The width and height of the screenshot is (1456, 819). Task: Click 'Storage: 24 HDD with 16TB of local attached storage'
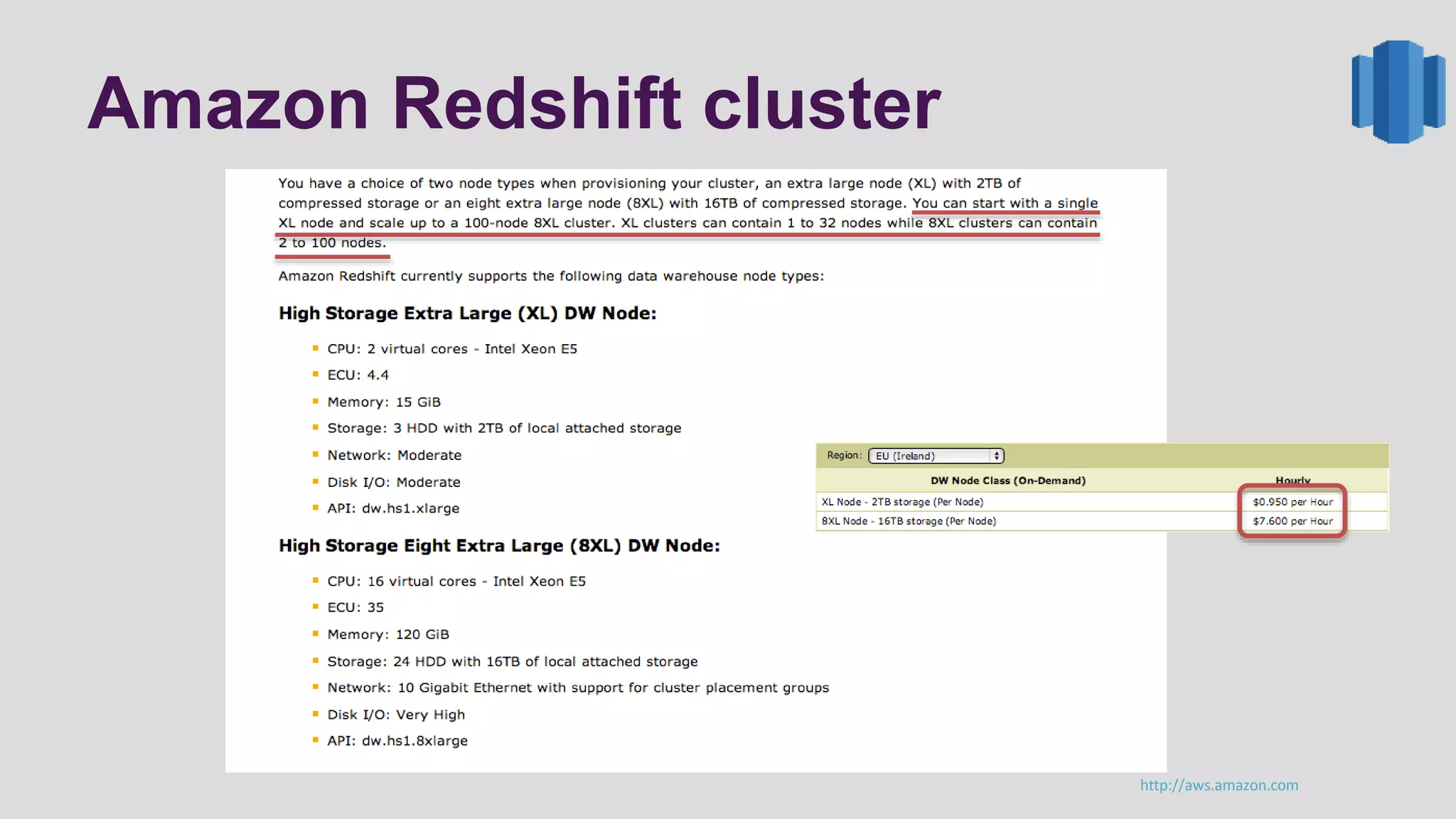click(x=513, y=662)
